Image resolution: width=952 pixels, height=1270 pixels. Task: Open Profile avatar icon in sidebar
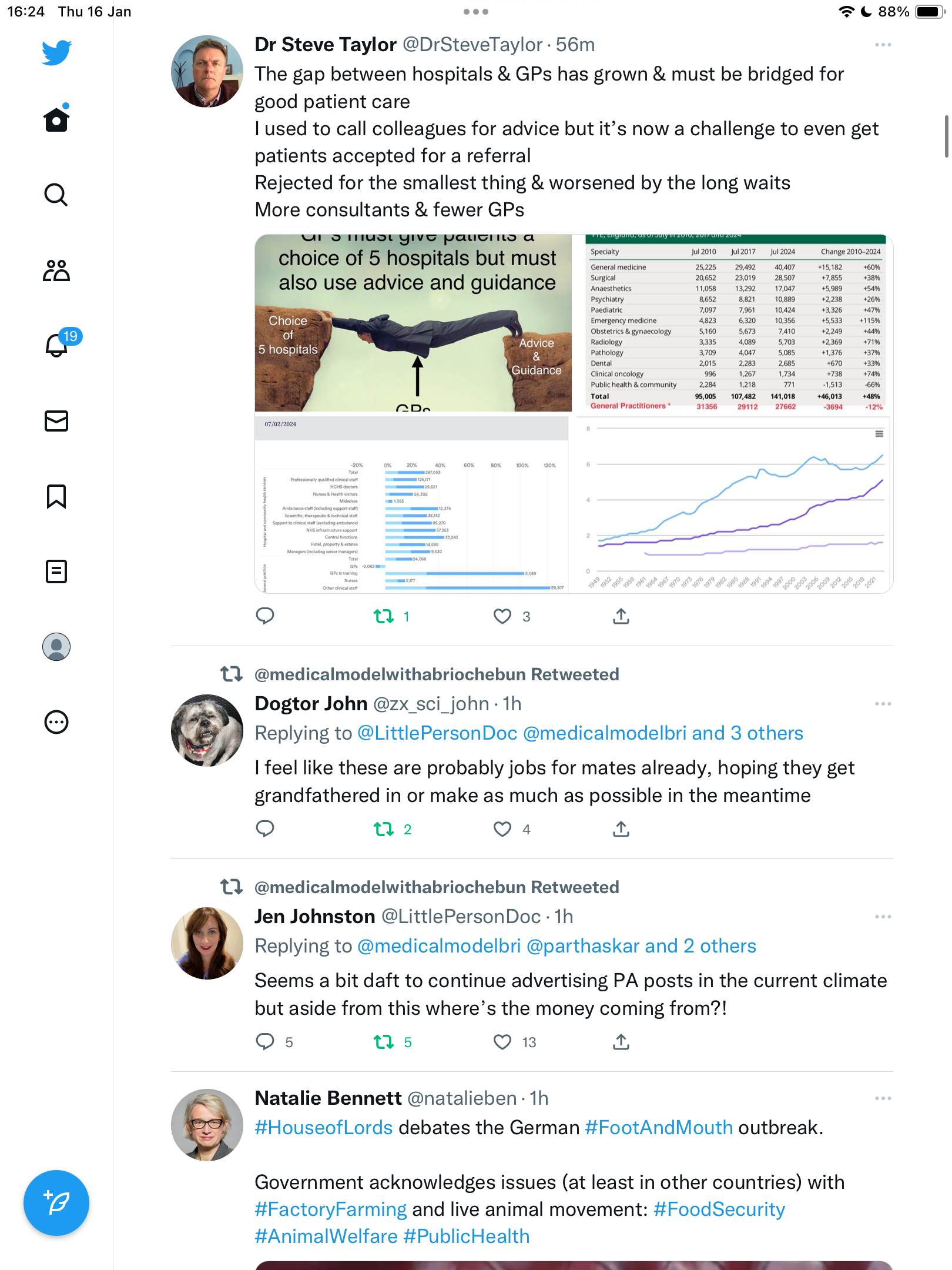click(x=56, y=647)
